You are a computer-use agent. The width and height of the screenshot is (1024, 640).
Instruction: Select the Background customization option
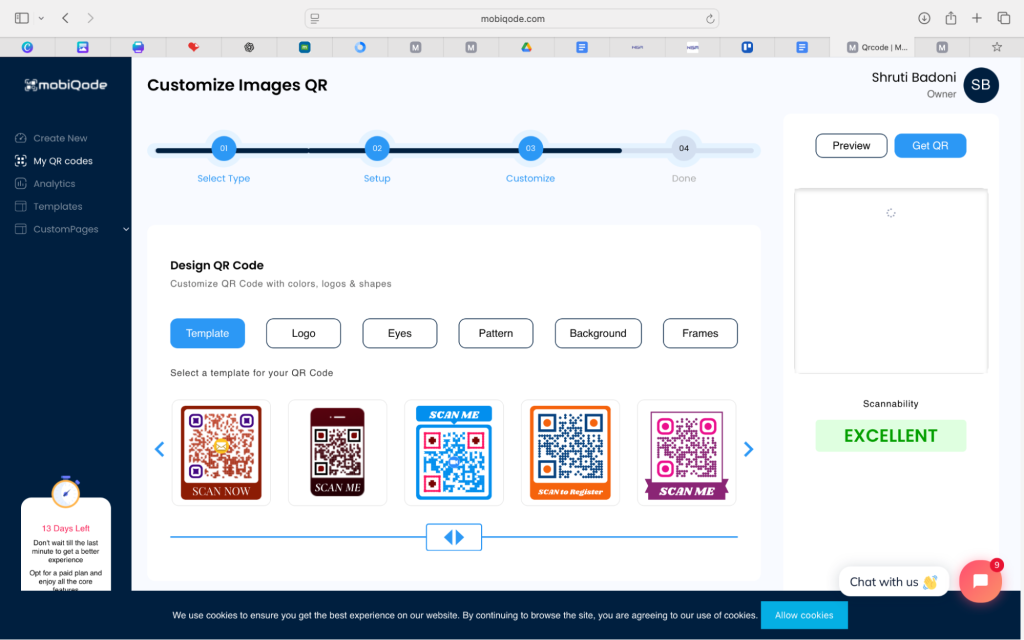tap(598, 333)
